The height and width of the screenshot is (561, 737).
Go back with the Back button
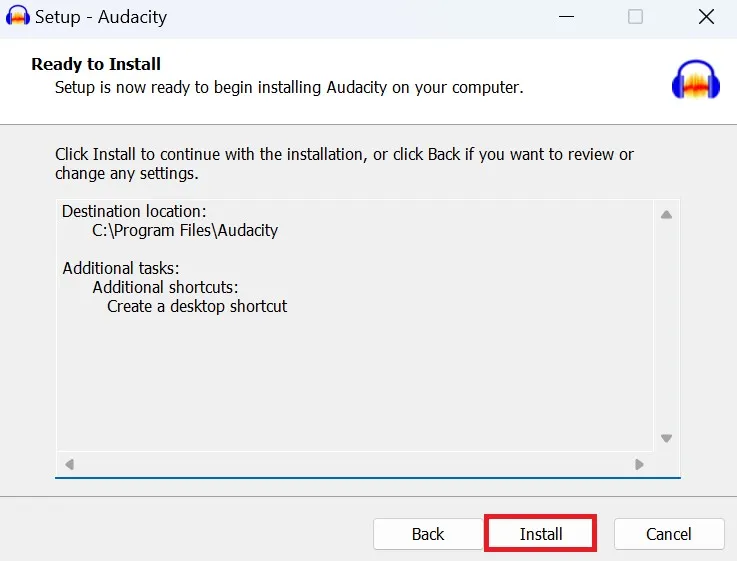click(428, 534)
